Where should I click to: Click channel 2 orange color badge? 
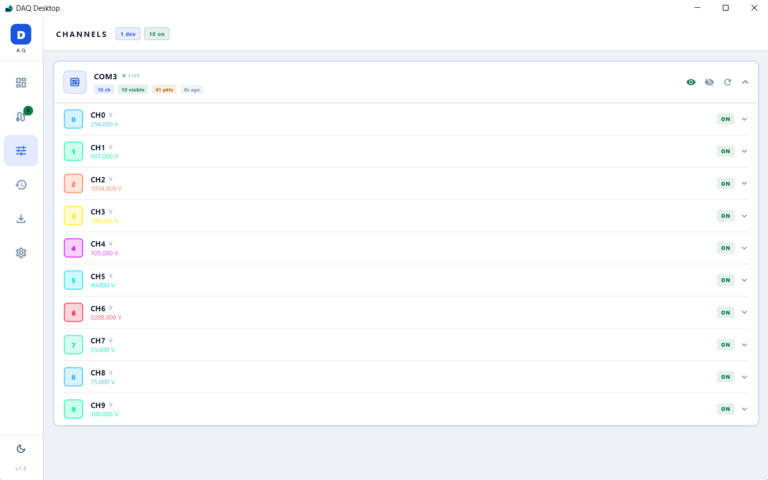coord(73,184)
